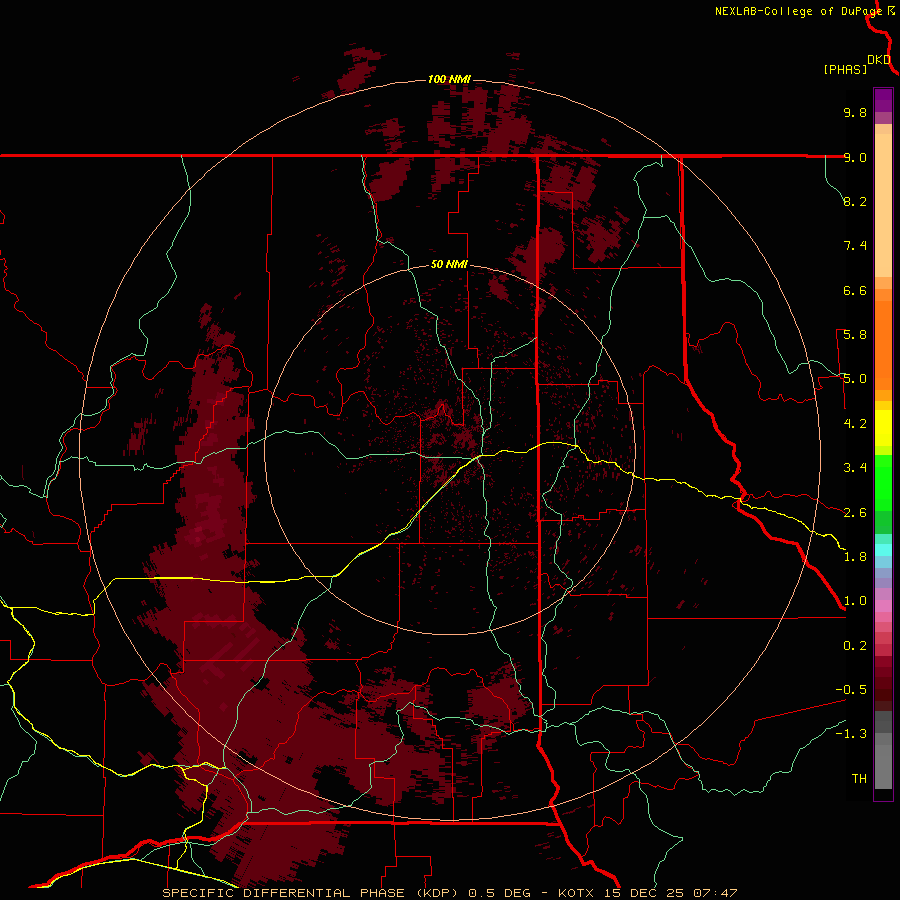
Task: Click the 07:47 timestamp in caption
Action: [715, 893]
